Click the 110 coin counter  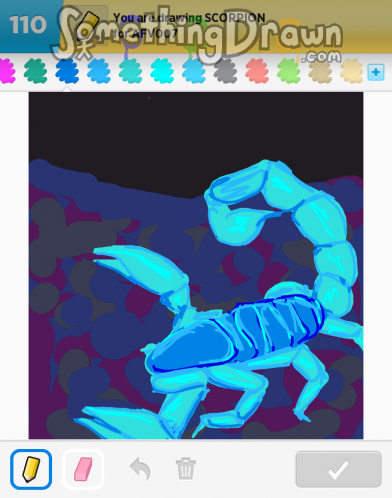point(28,25)
